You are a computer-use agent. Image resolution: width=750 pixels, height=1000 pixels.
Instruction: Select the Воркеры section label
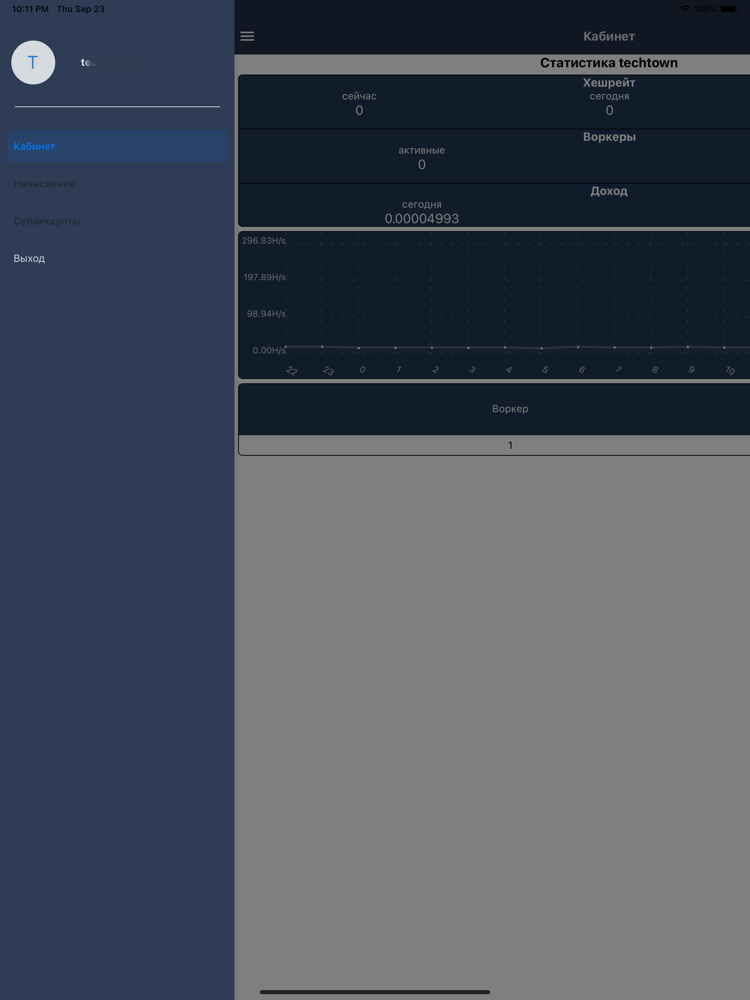pos(609,136)
